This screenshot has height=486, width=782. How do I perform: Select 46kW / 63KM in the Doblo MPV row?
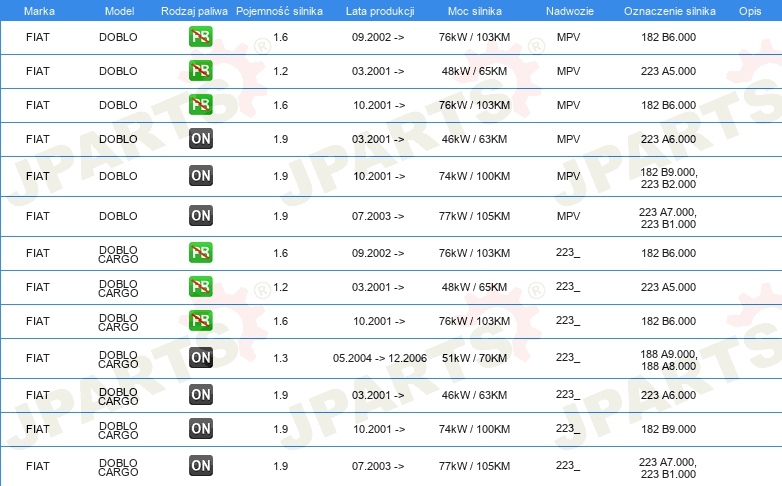(474, 139)
